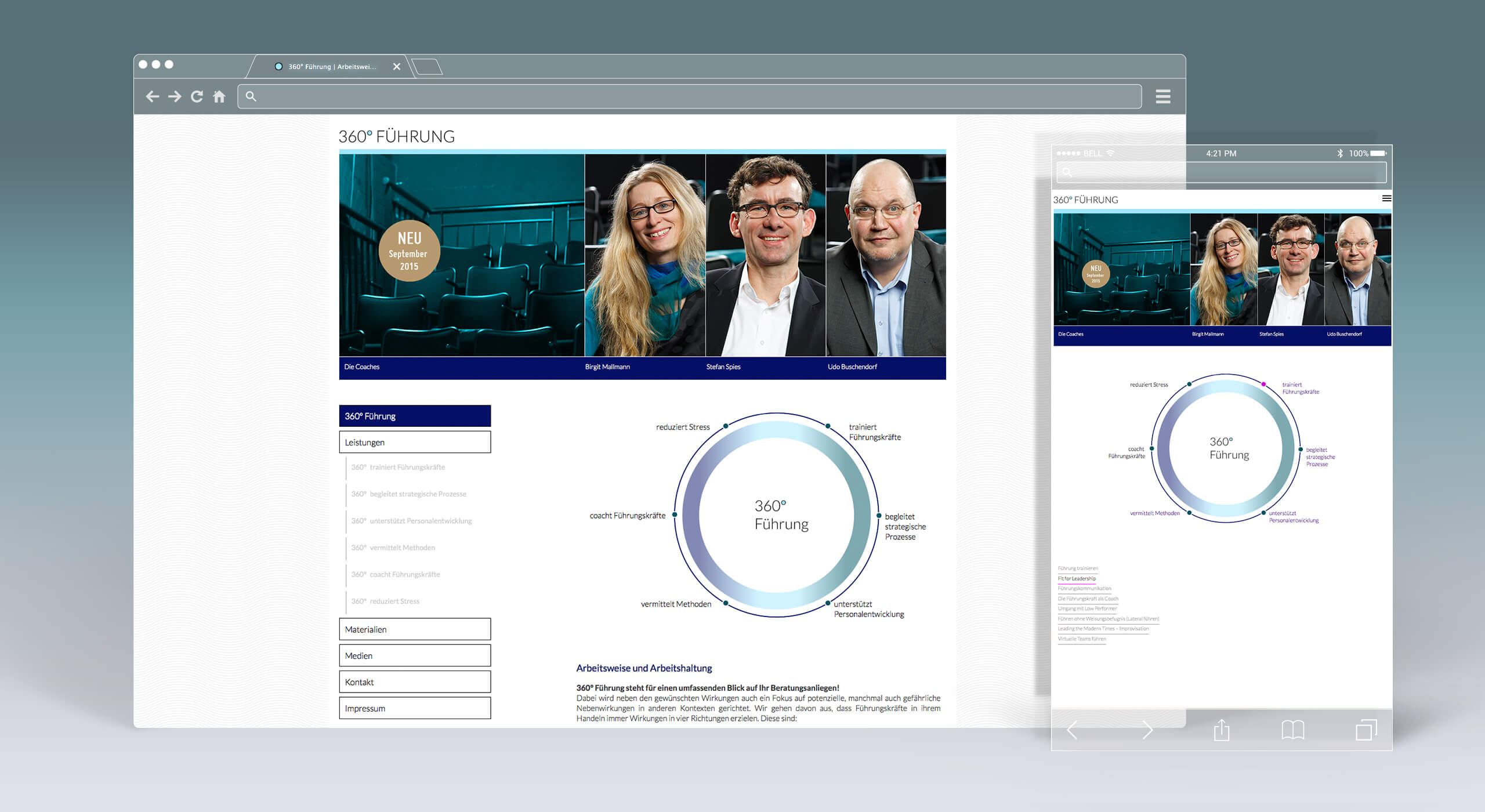This screenshot has width=1485, height=812.
Task: Expand the Leistungen menu section
Action: (x=415, y=442)
